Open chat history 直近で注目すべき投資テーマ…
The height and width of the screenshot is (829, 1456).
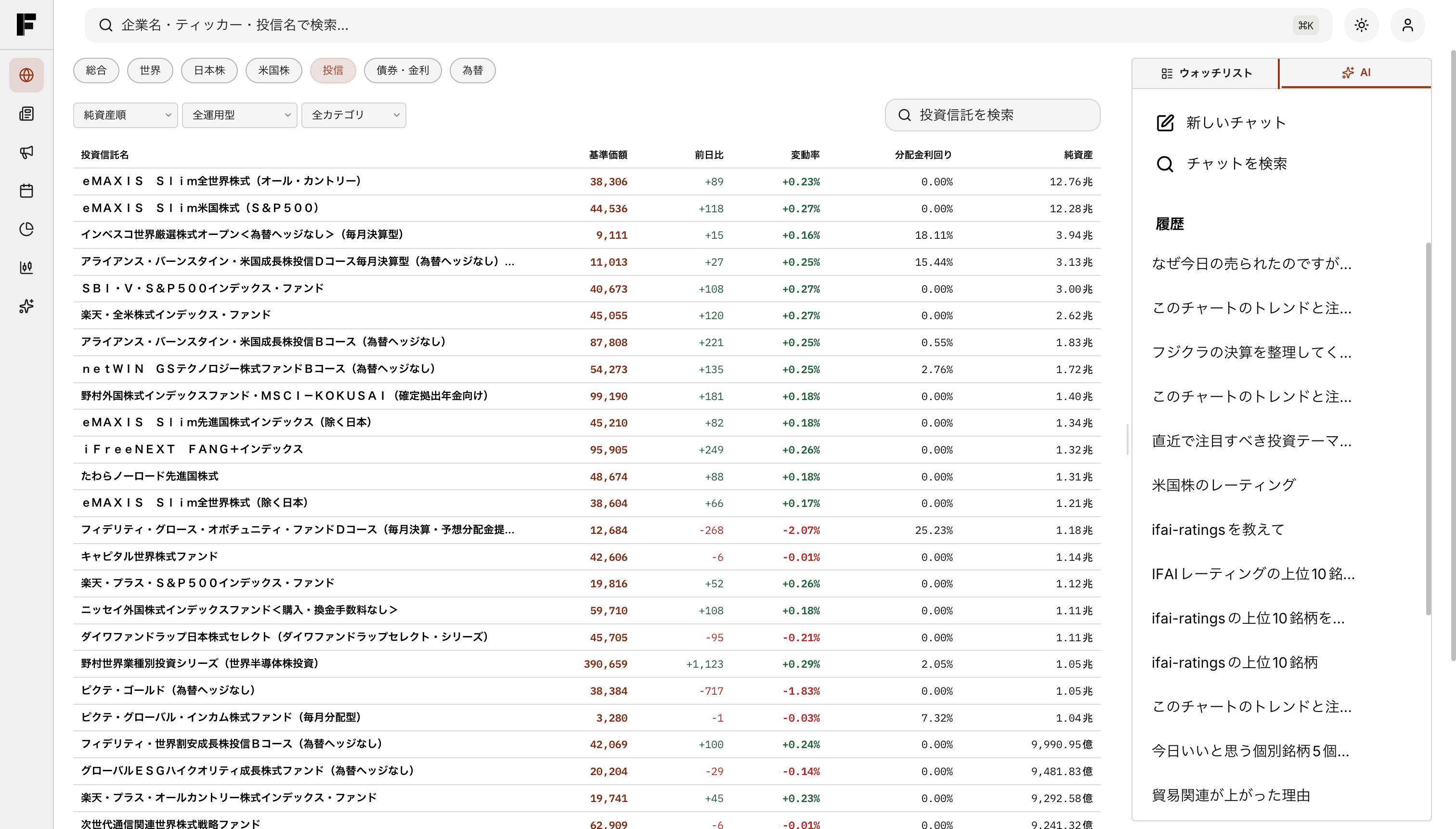tap(1251, 440)
